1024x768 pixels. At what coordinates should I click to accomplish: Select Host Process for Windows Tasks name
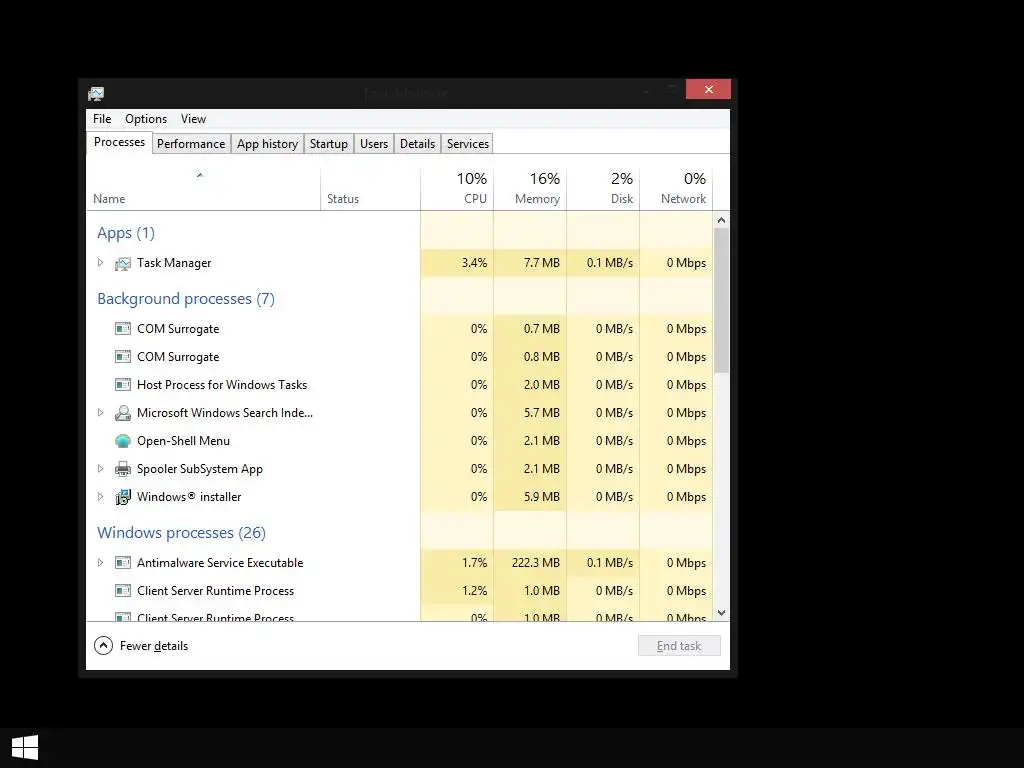[x=222, y=385]
